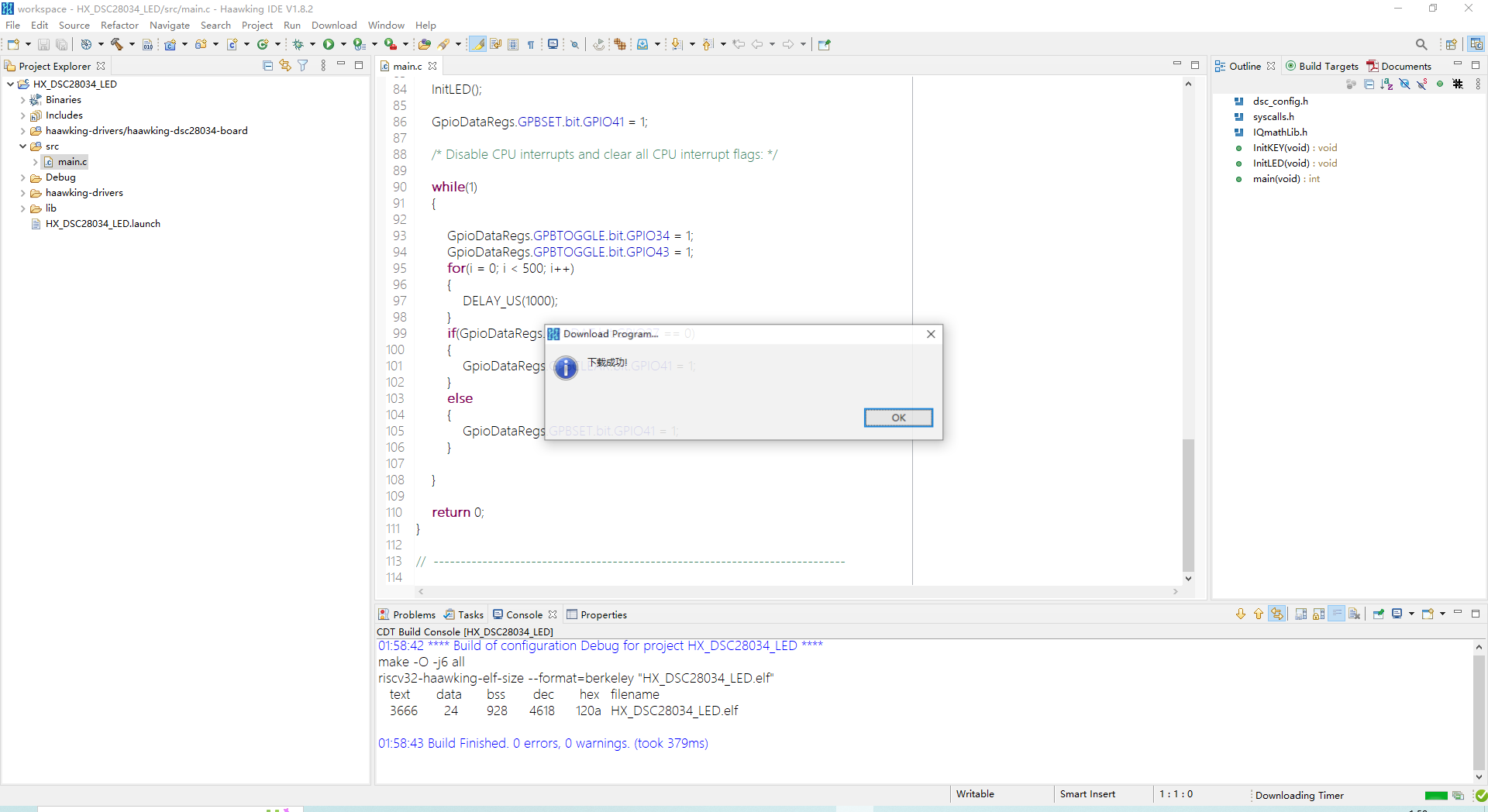This screenshot has height=812, width=1488.
Task: Collapse the HX_DSC28034_LED project node
Action: tap(10, 84)
